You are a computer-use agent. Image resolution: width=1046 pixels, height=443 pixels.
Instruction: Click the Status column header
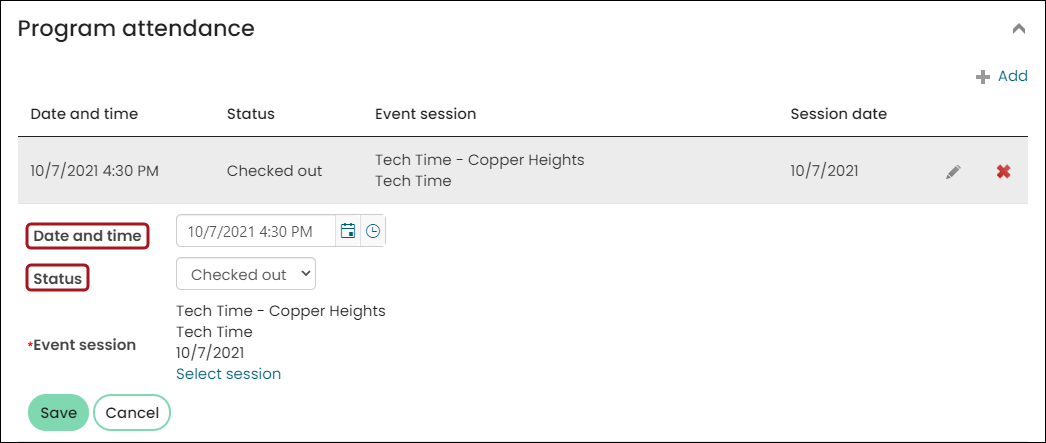[x=251, y=114]
